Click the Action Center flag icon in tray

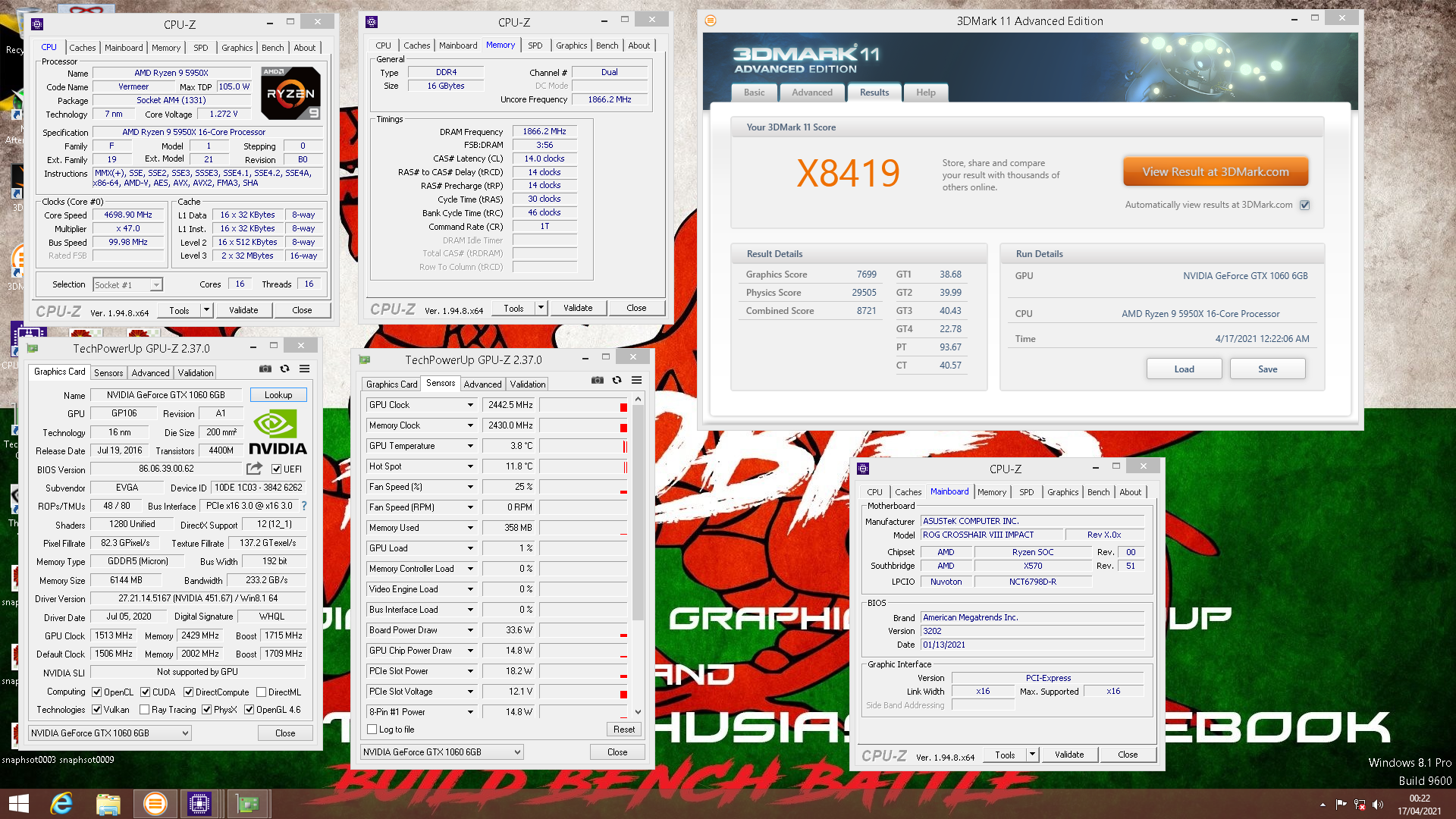[1341, 805]
